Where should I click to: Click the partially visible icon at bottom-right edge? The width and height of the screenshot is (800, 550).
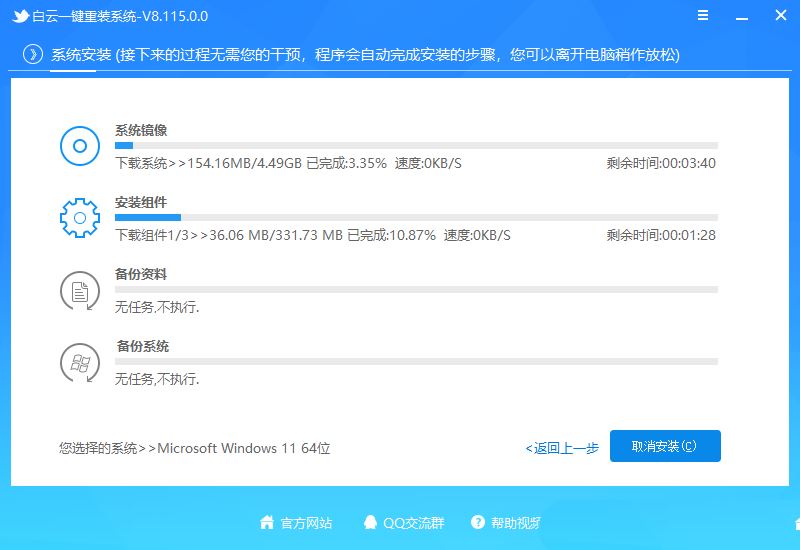797,523
